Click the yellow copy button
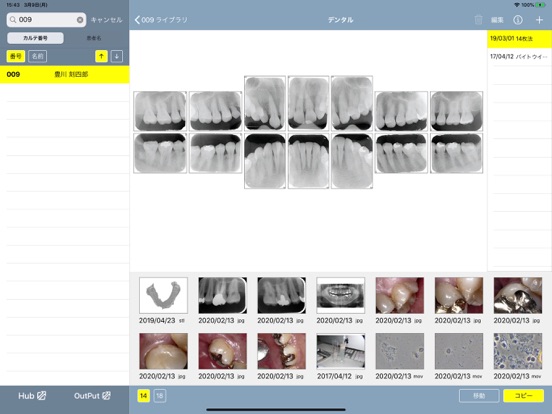The width and height of the screenshot is (552, 414). point(523,396)
